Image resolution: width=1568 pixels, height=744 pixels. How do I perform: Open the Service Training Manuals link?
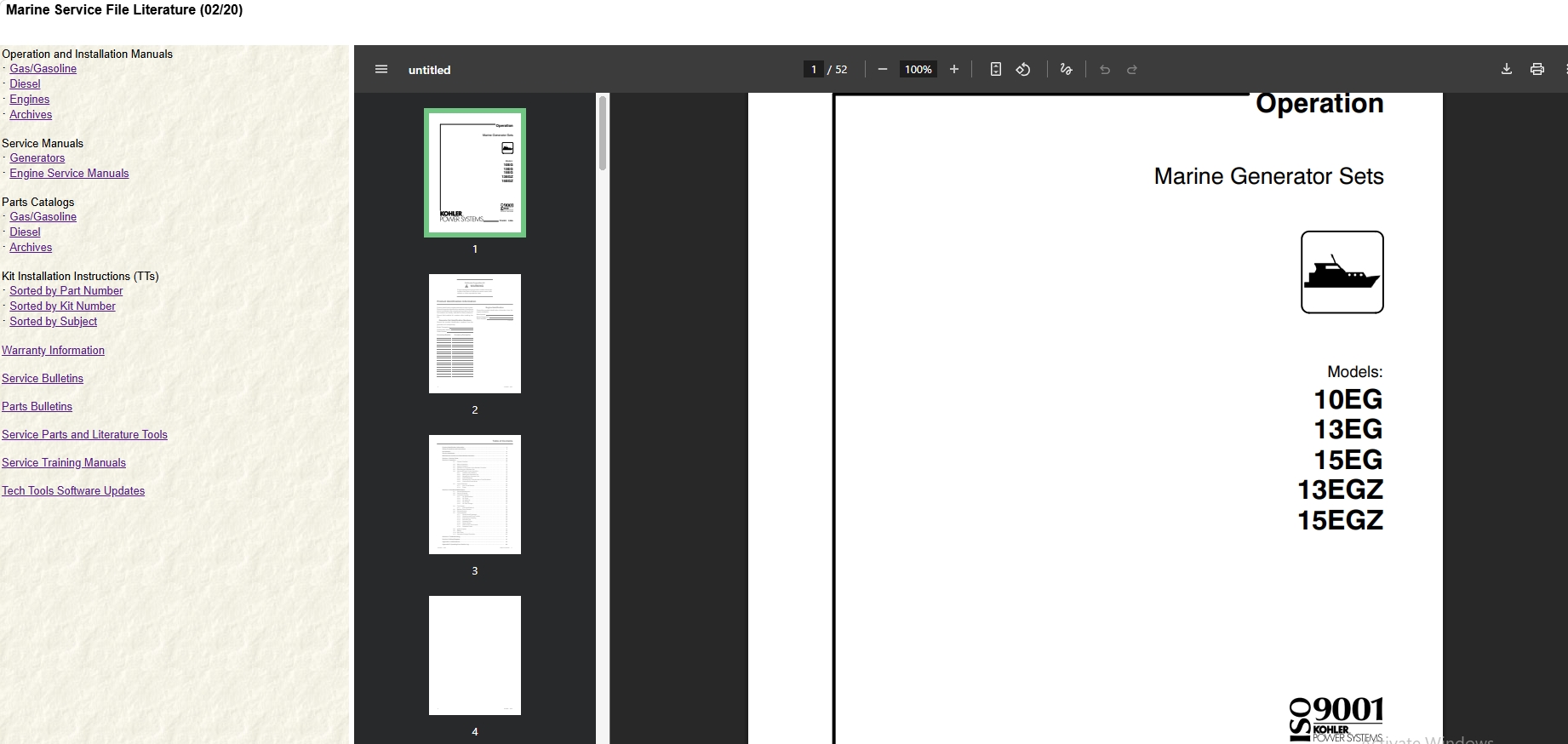click(64, 463)
